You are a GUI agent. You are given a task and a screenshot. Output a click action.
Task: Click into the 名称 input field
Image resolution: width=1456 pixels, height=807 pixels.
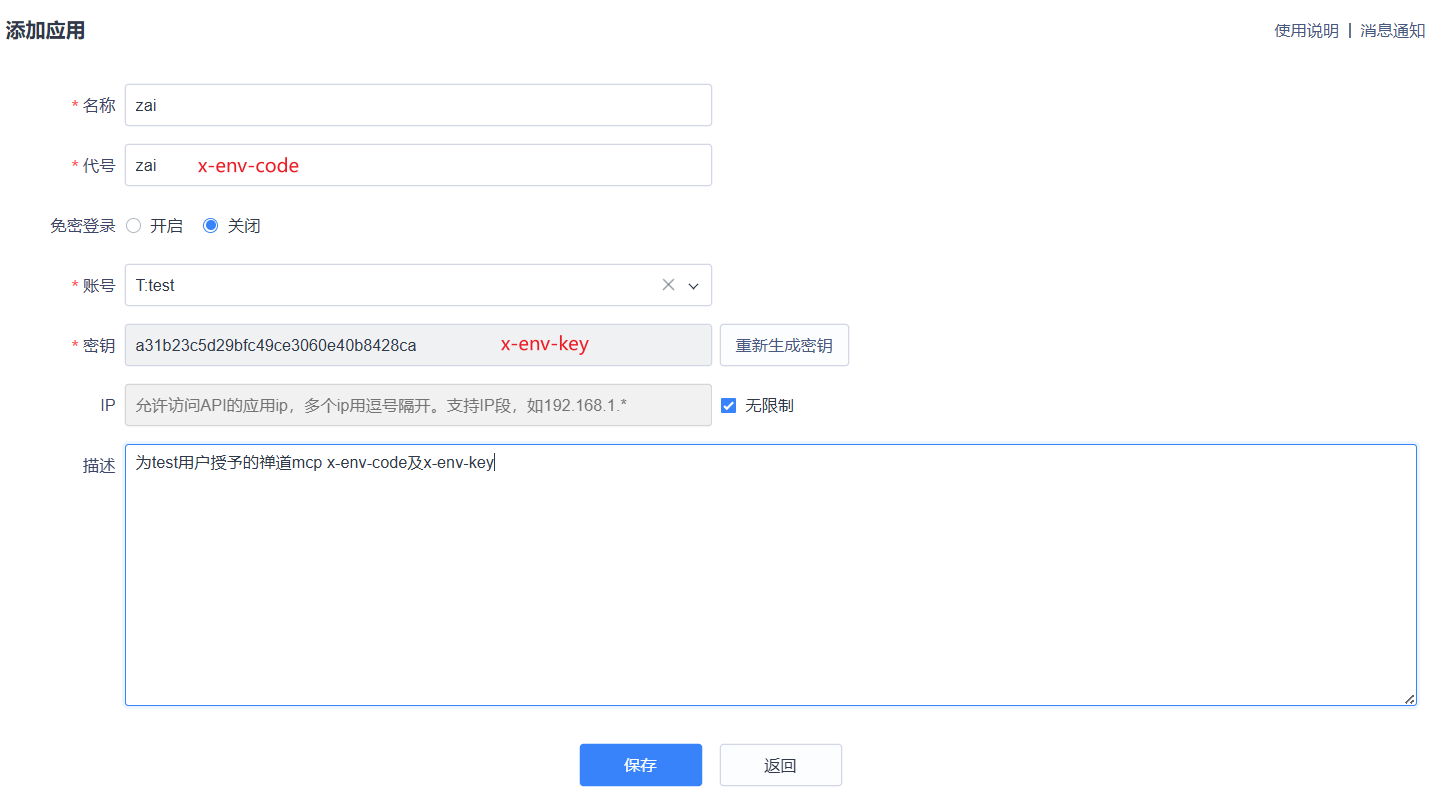418,105
